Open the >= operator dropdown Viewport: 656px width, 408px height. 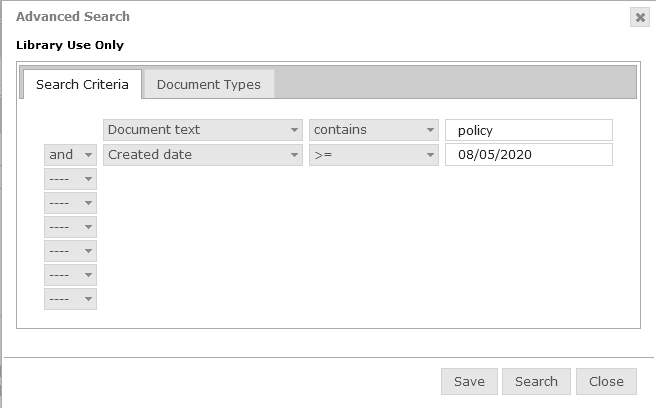(x=374, y=155)
